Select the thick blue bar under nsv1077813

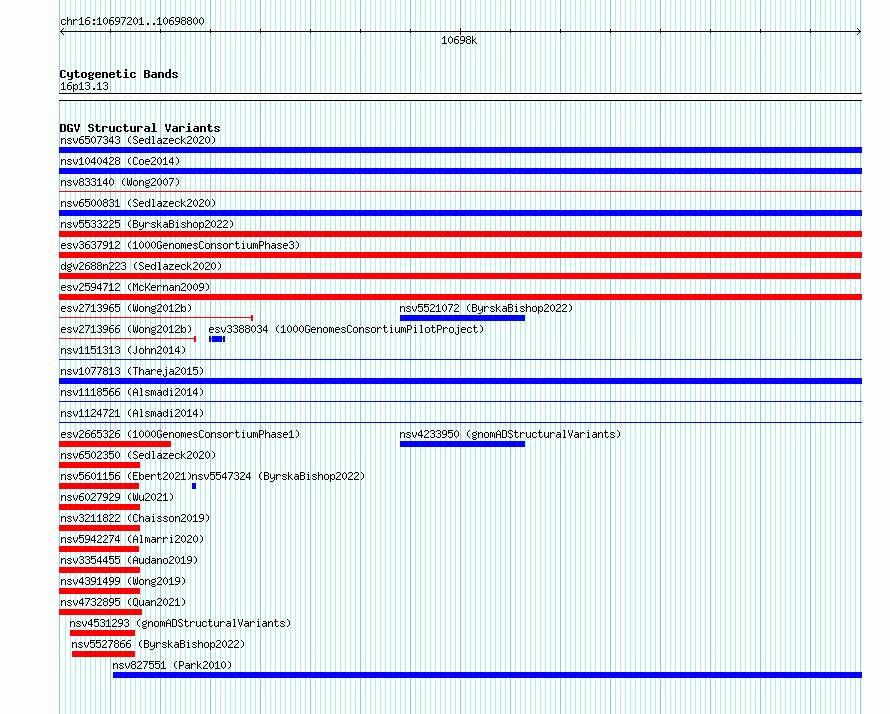point(460,381)
